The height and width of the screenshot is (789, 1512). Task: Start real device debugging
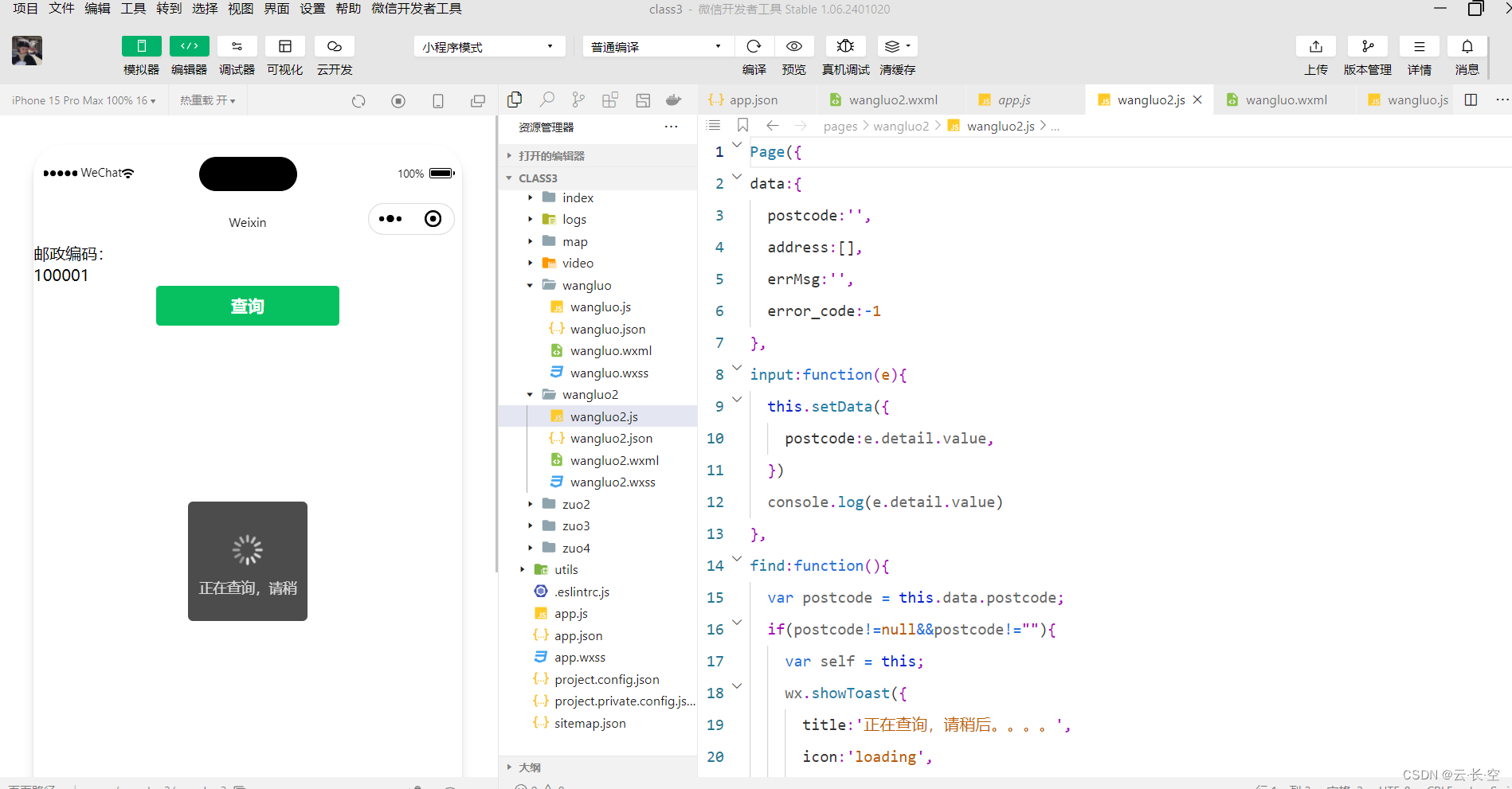(845, 46)
